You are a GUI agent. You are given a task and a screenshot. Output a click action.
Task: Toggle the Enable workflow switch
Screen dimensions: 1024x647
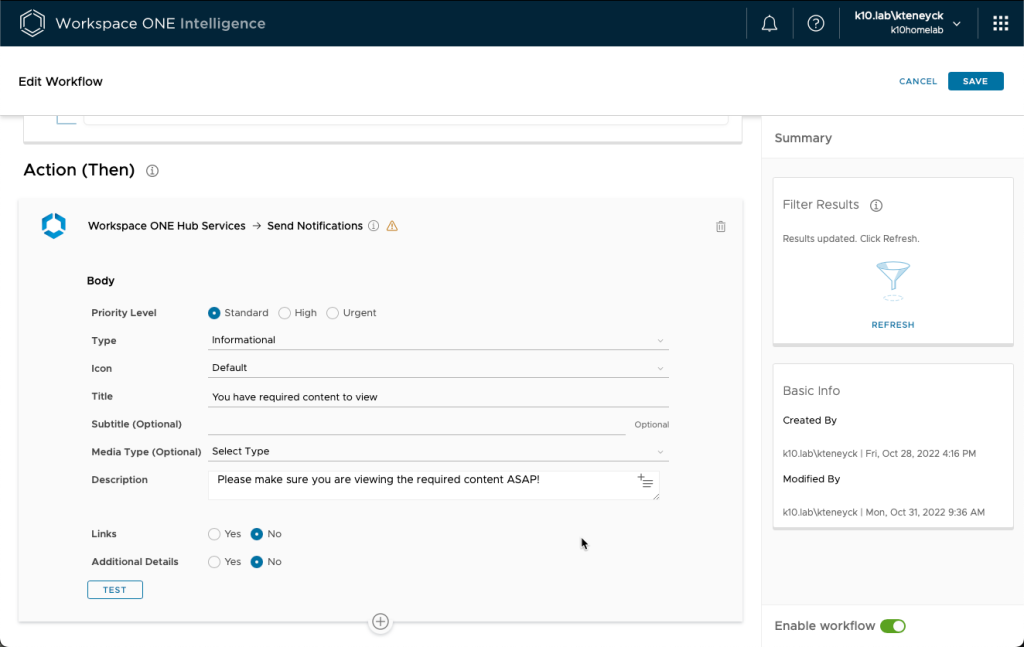pyautogui.click(x=892, y=626)
